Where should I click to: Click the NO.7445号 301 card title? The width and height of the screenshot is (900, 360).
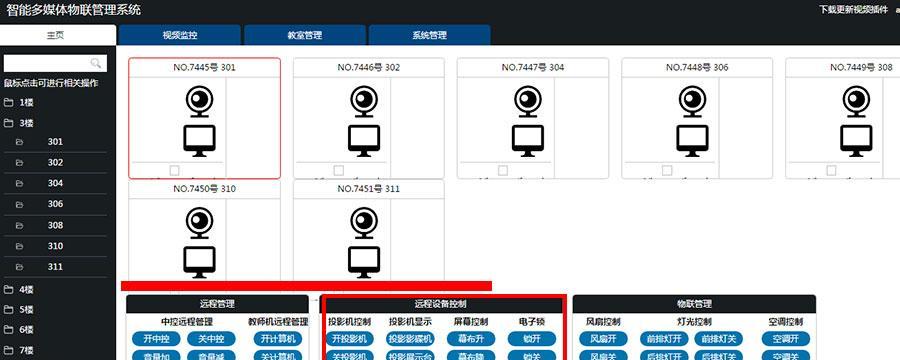point(204,68)
